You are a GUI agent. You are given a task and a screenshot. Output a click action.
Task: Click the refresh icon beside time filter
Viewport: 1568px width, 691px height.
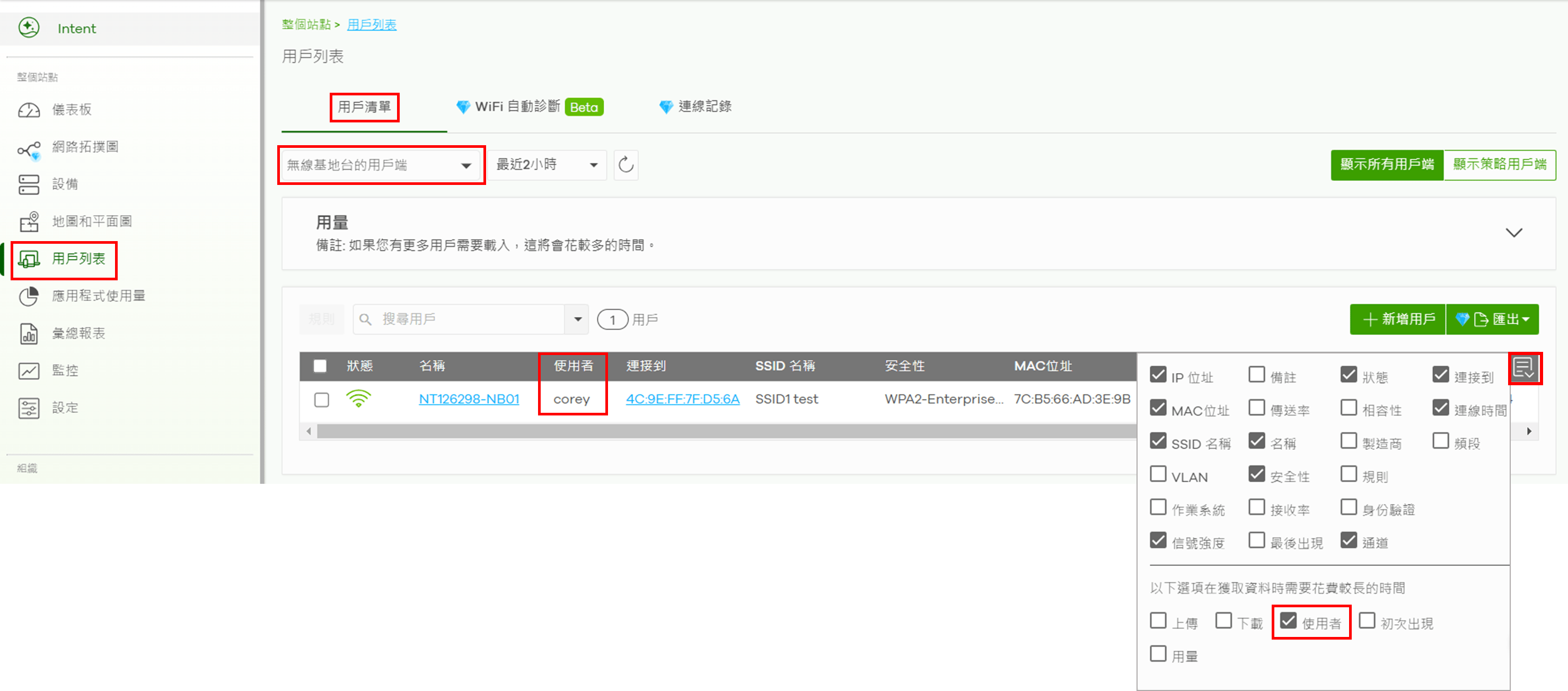point(626,165)
